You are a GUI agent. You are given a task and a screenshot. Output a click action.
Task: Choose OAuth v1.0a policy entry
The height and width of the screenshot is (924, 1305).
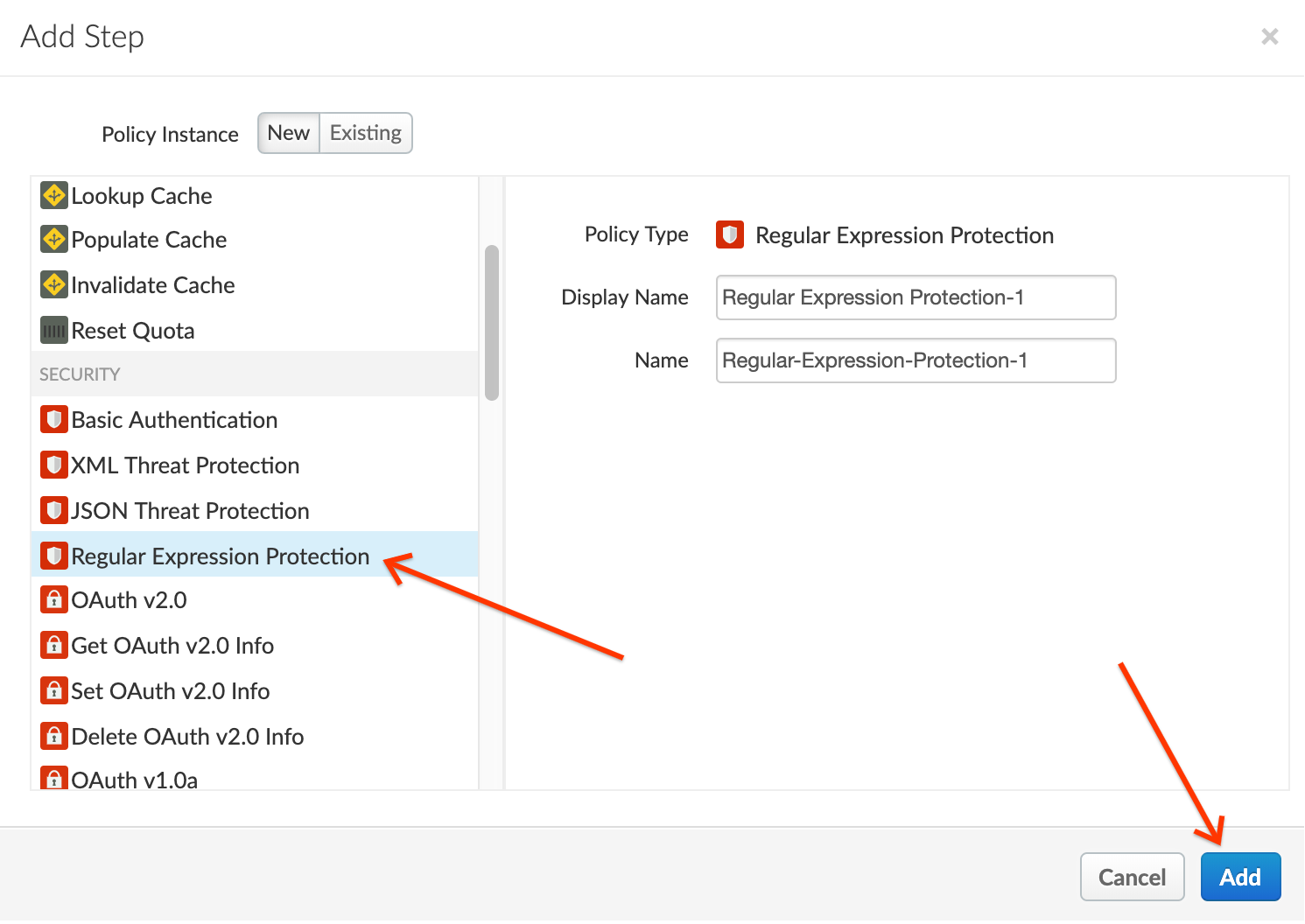(135, 779)
